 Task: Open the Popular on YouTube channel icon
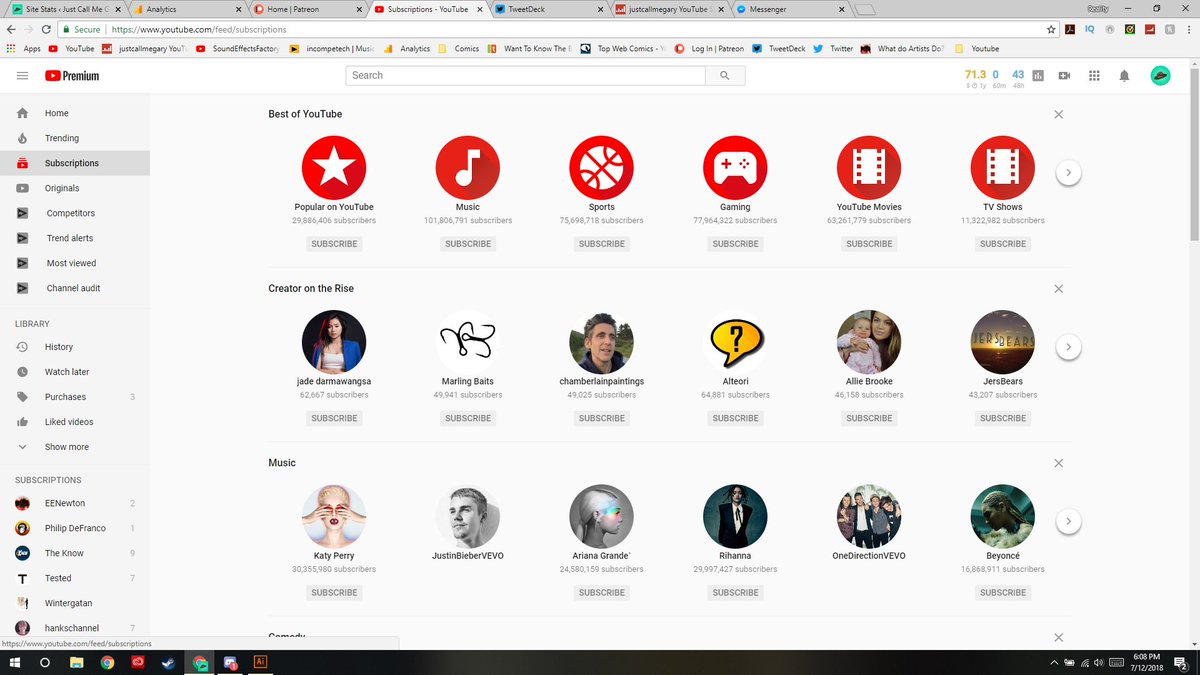[x=334, y=167]
